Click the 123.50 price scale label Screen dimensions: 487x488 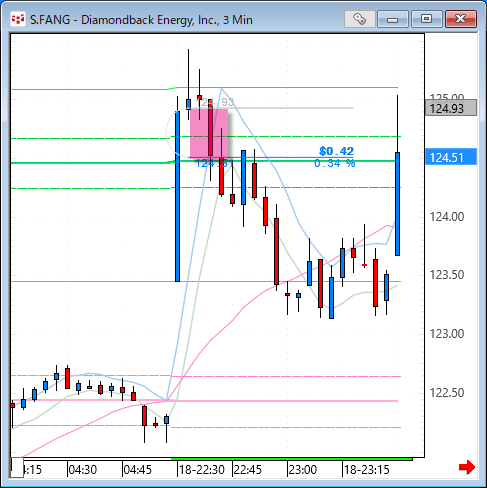pyautogui.click(x=447, y=275)
